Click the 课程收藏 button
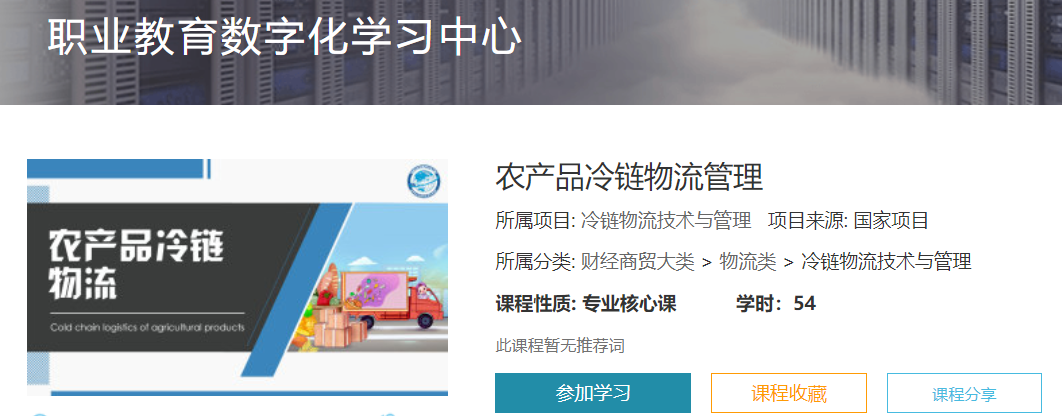The width and height of the screenshot is (1062, 416). 788,393
